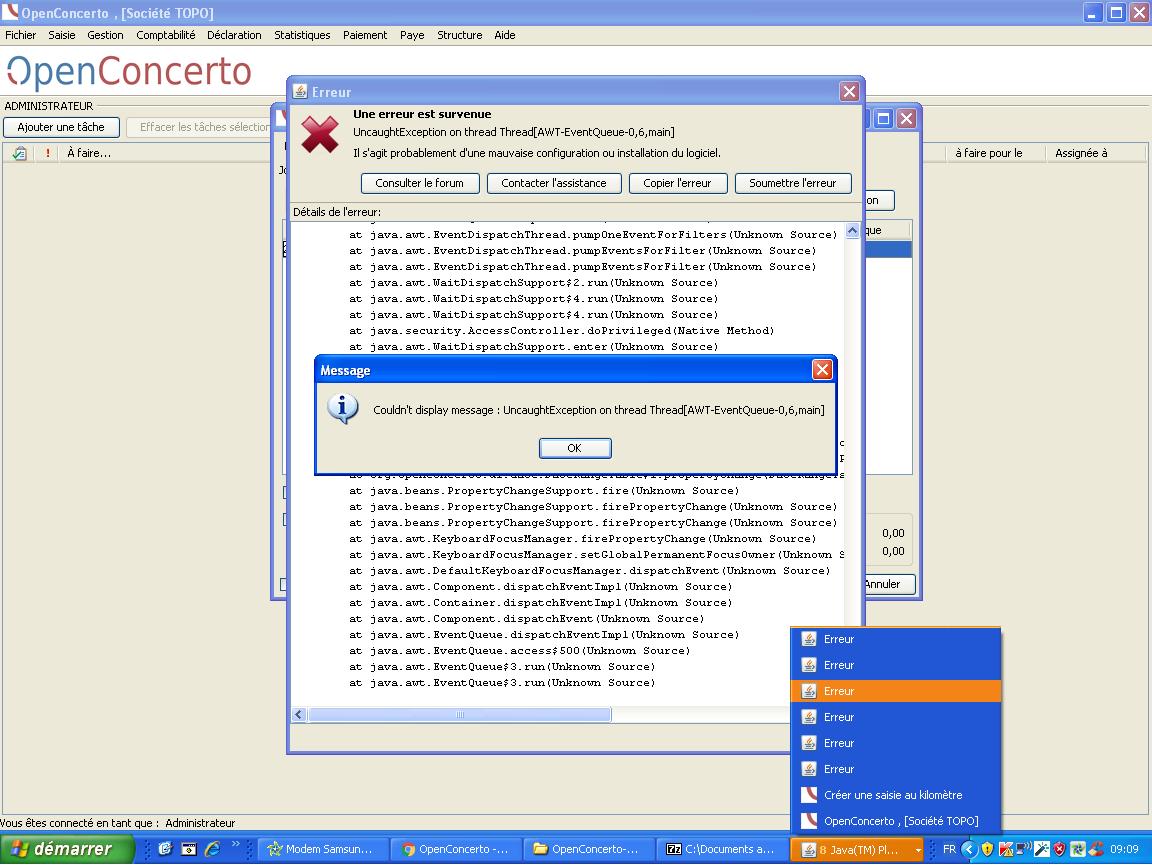Viewport: 1152px width, 866px height.
Task: Click the red exclamation priority column header
Action: coord(48,153)
